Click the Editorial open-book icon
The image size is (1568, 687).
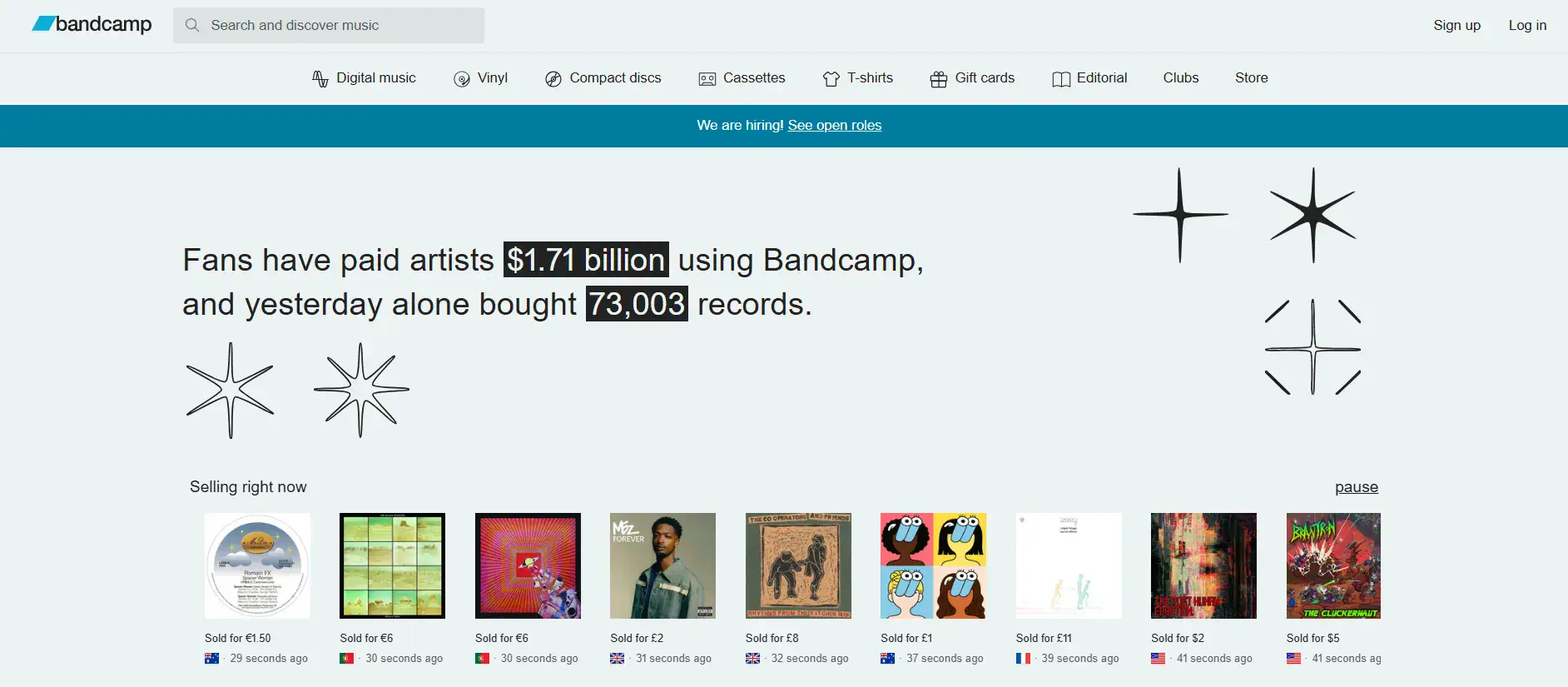(x=1059, y=78)
